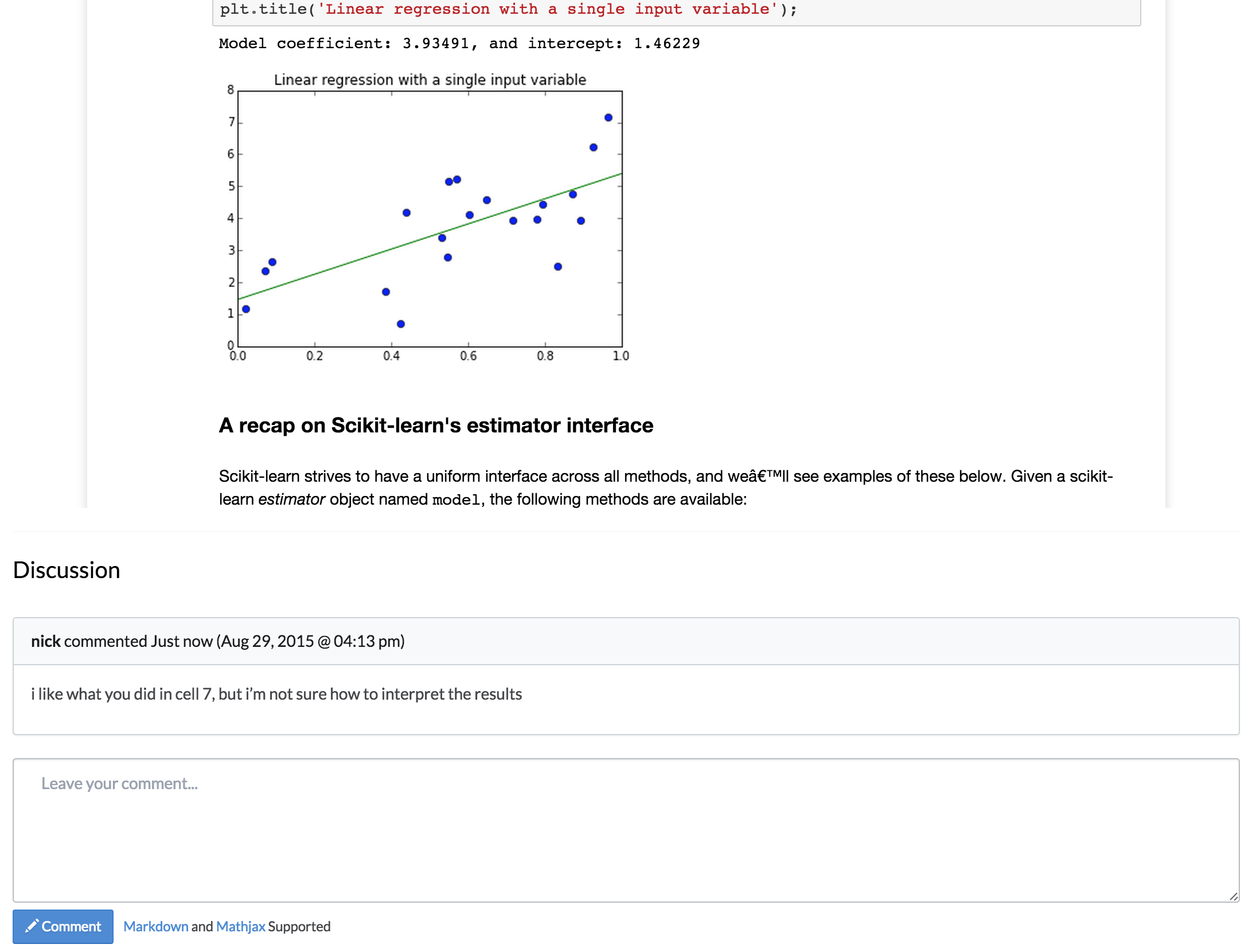Open the Mathjax link
The width and height of the screenshot is (1256, 952).
point(240,926)
